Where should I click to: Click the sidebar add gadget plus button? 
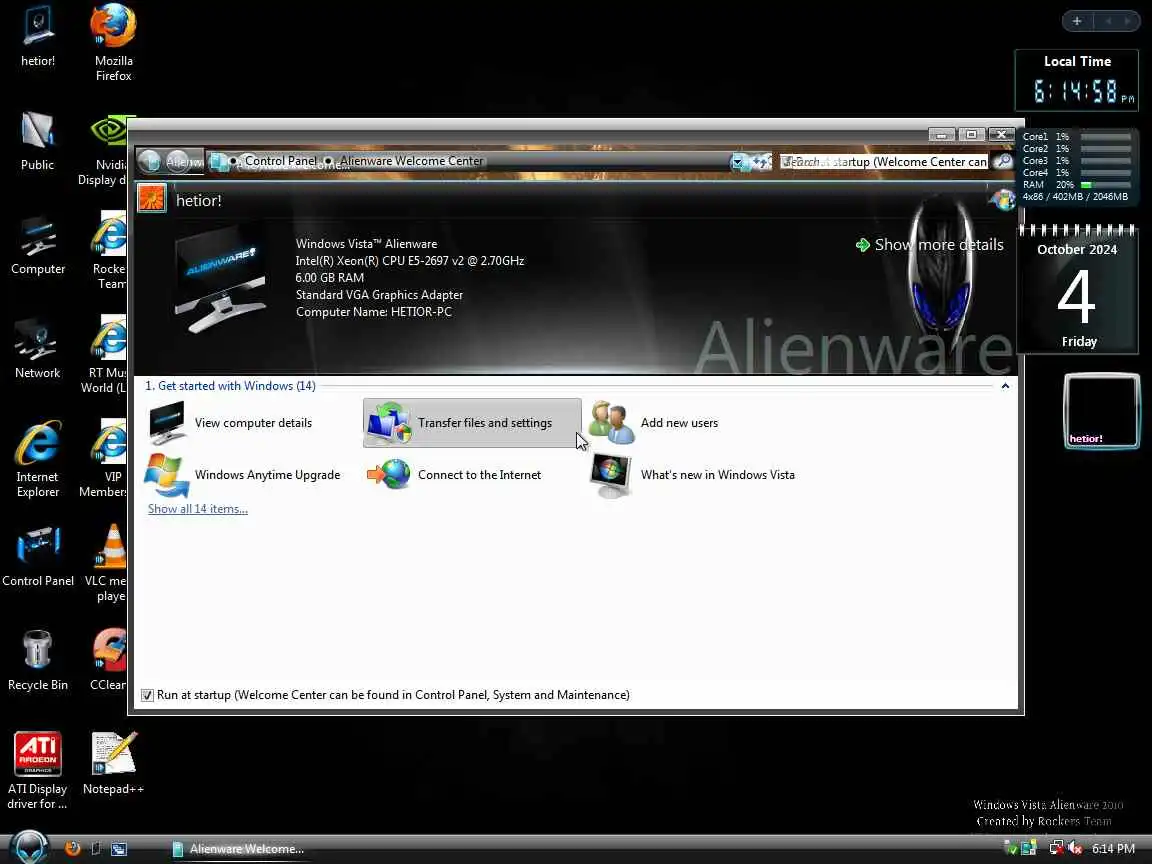click(x=1077, y=21)
